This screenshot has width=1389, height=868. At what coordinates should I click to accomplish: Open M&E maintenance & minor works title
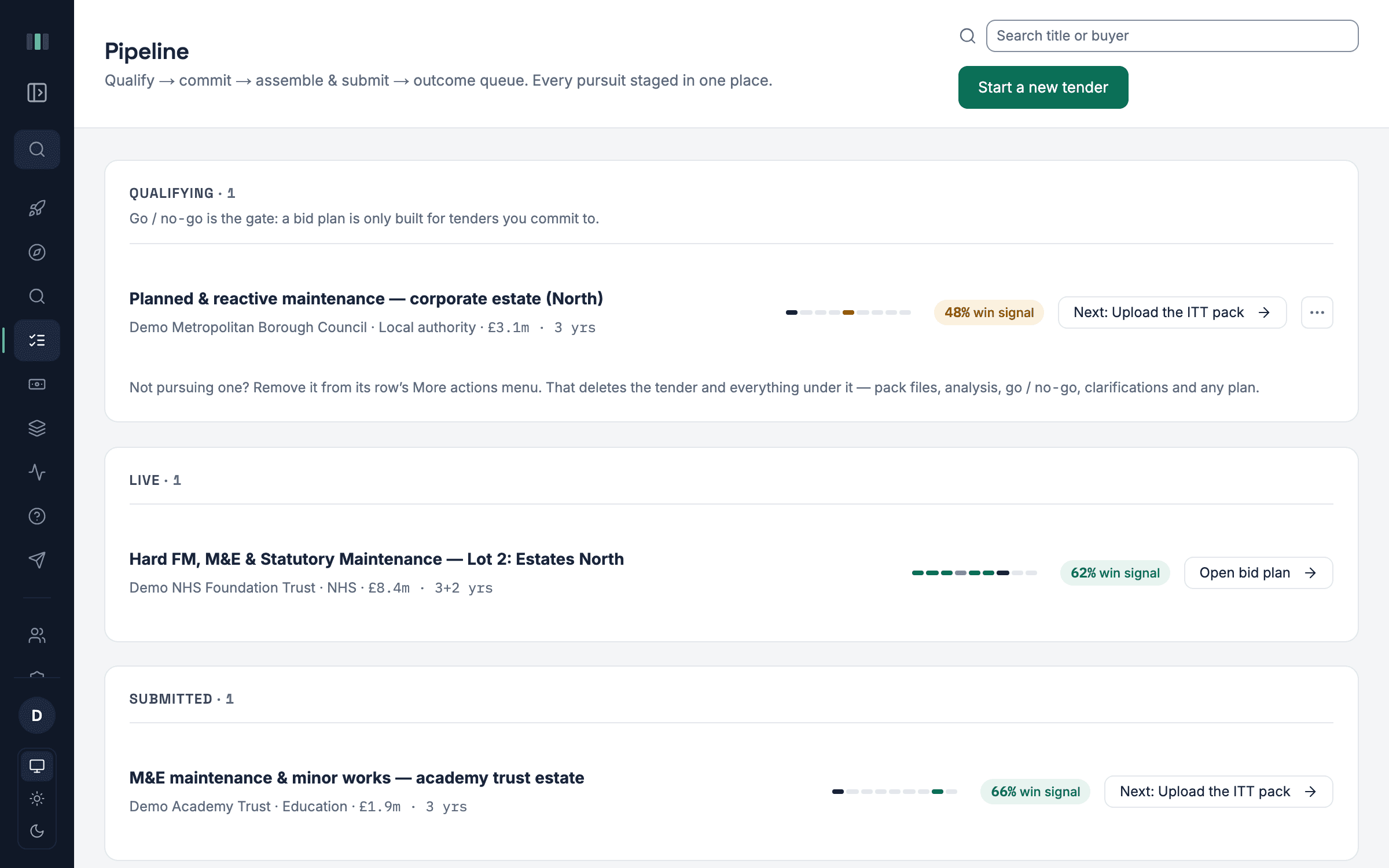coord(357,778)
